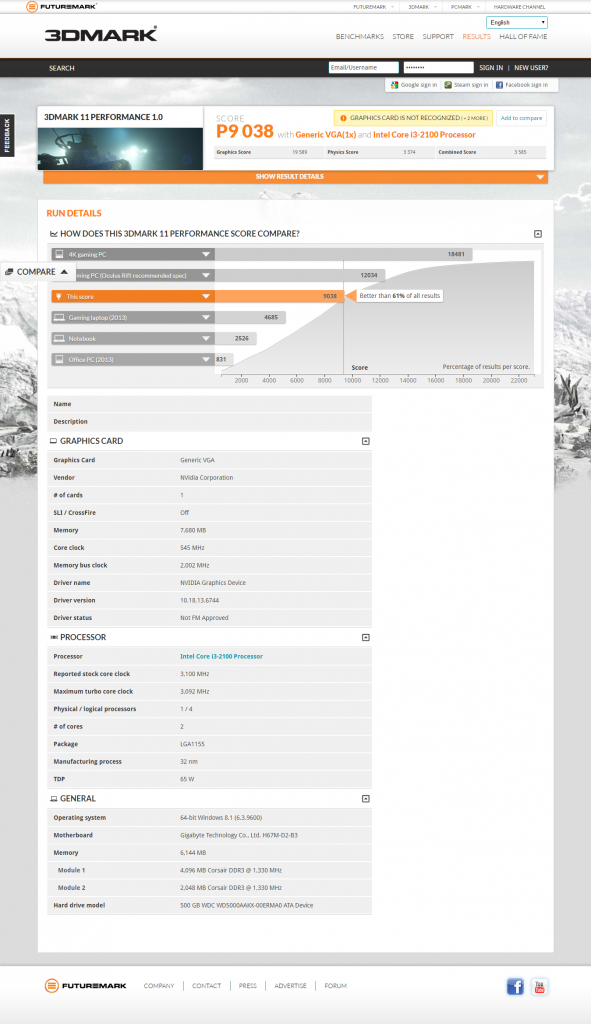Open the English language dropdown
This screenshot has width=591, height=1024.
[517, 22]
